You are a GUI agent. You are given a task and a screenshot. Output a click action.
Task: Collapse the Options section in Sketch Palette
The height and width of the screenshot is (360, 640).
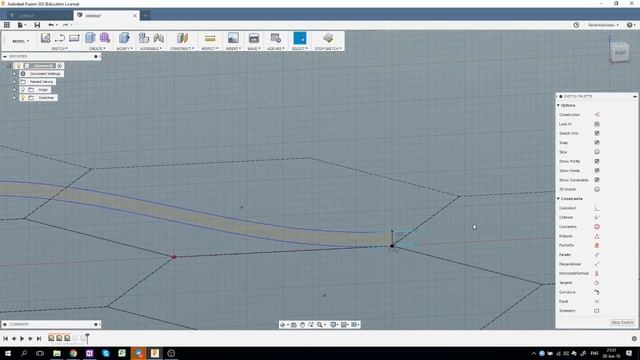[558, 105]
